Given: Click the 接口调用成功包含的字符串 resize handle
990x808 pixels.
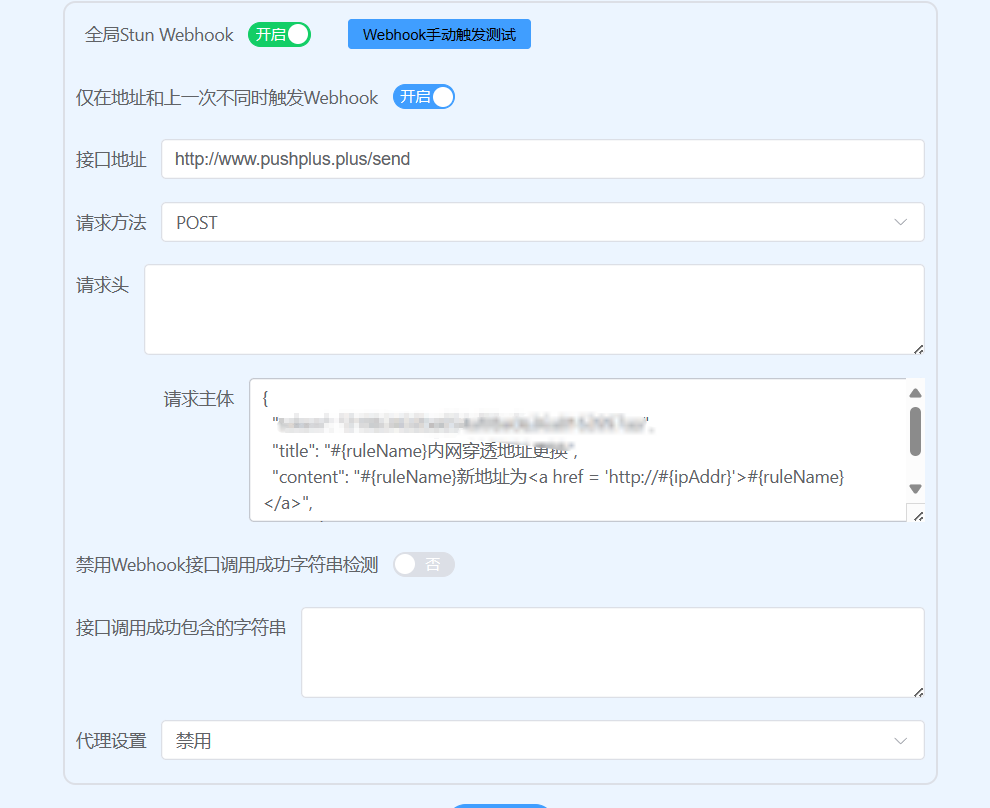Looking at the screenshot, I should pos(919,692).
